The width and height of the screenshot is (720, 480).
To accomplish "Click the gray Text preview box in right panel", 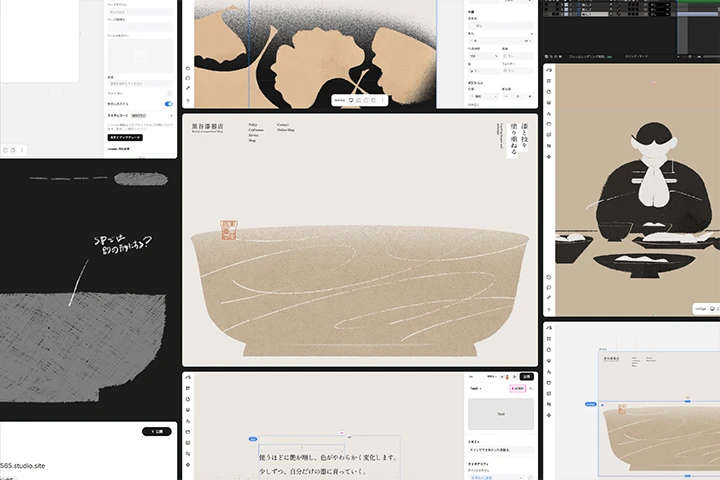I will pos(501,414).
